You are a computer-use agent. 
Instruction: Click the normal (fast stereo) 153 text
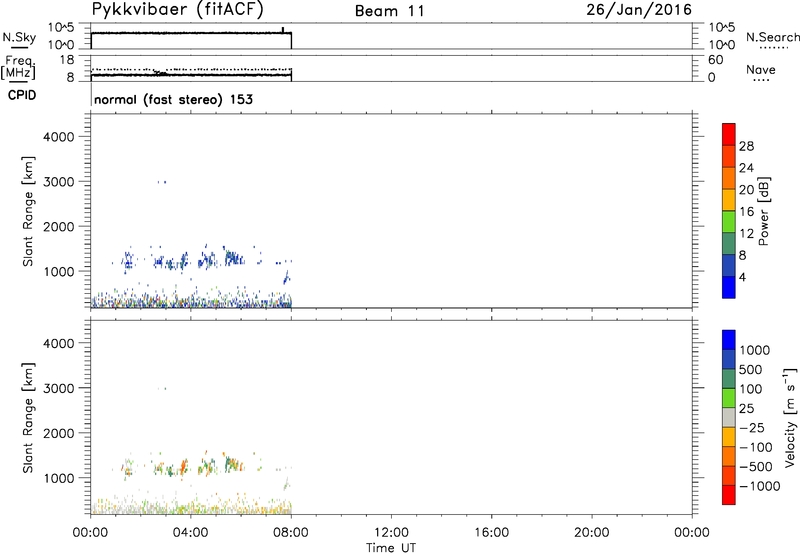pyautogui.click(x=173, y=99)
